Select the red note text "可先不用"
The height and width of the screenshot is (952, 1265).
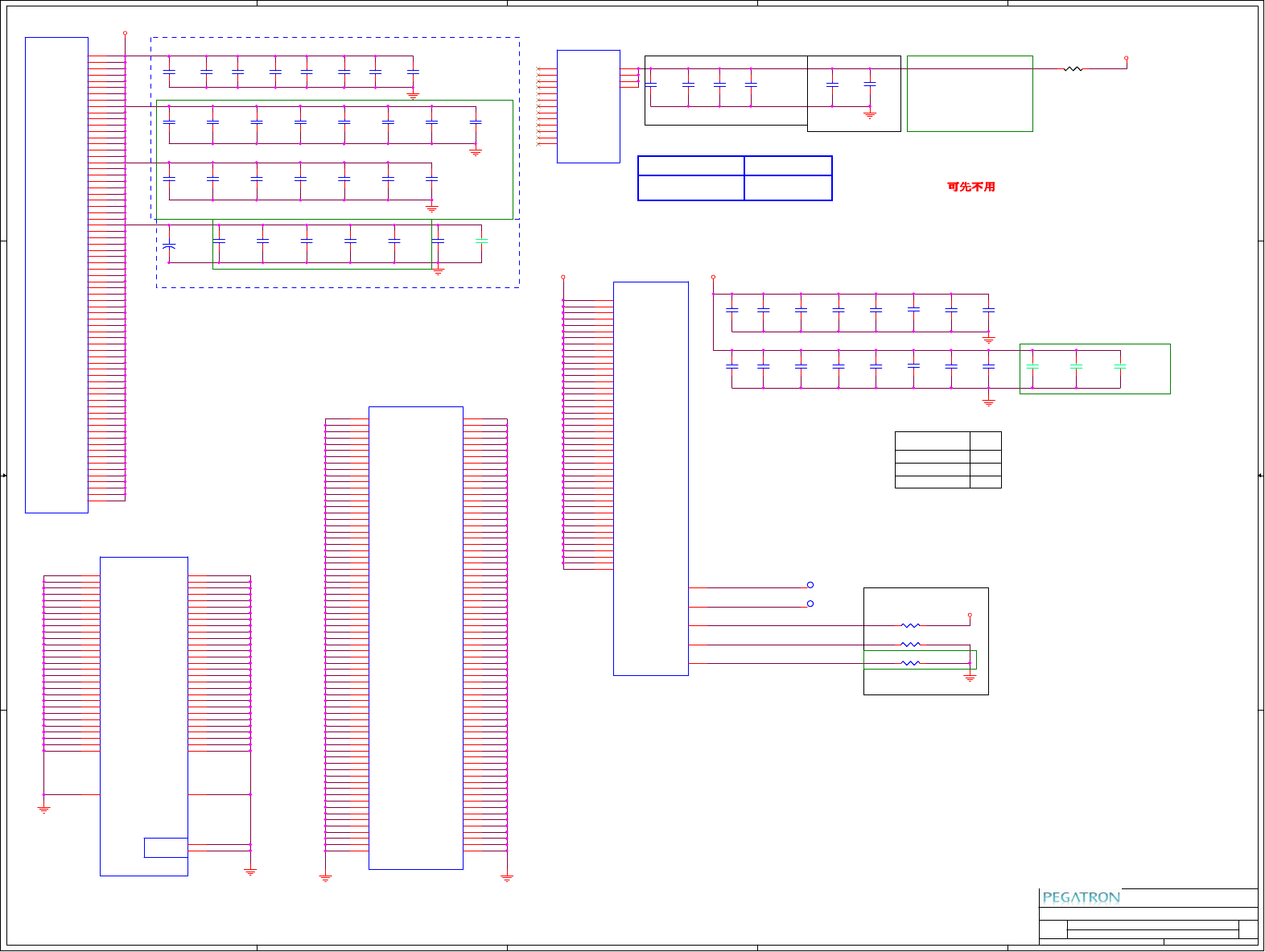971,187
